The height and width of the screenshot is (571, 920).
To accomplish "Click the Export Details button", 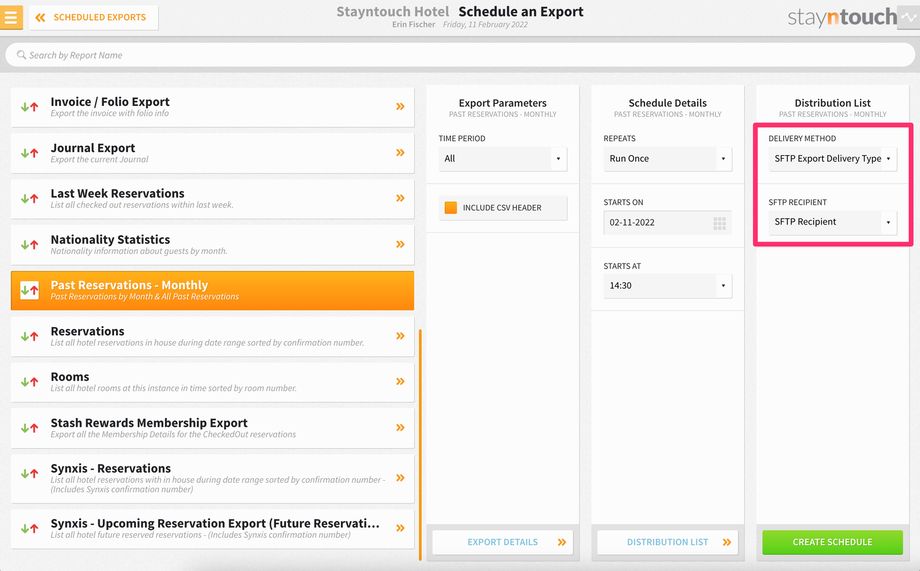I will click(503, 542).
